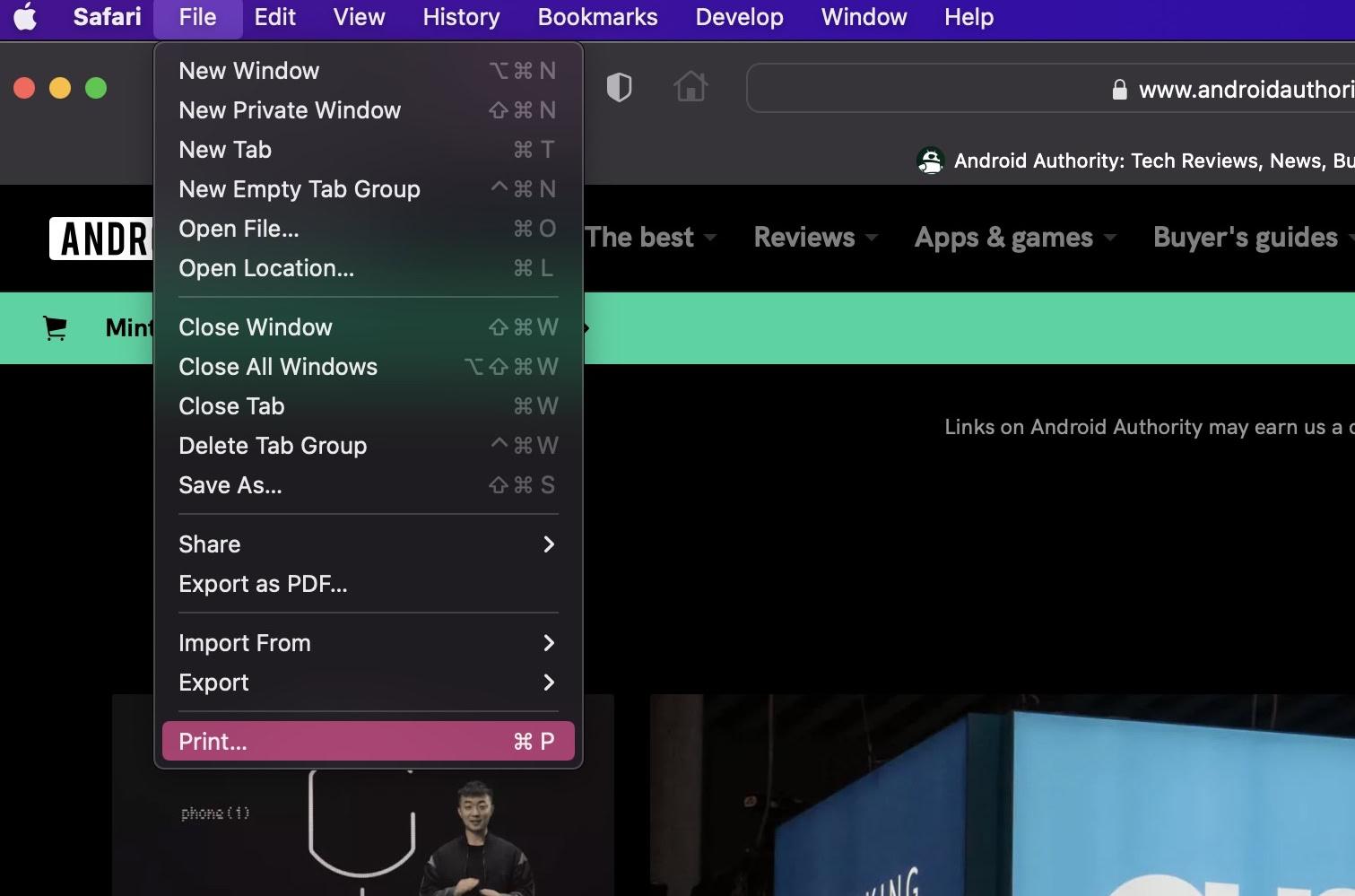1355x896 pixels.
Task: Choose Open Location...
Action: tap(368, 268)
